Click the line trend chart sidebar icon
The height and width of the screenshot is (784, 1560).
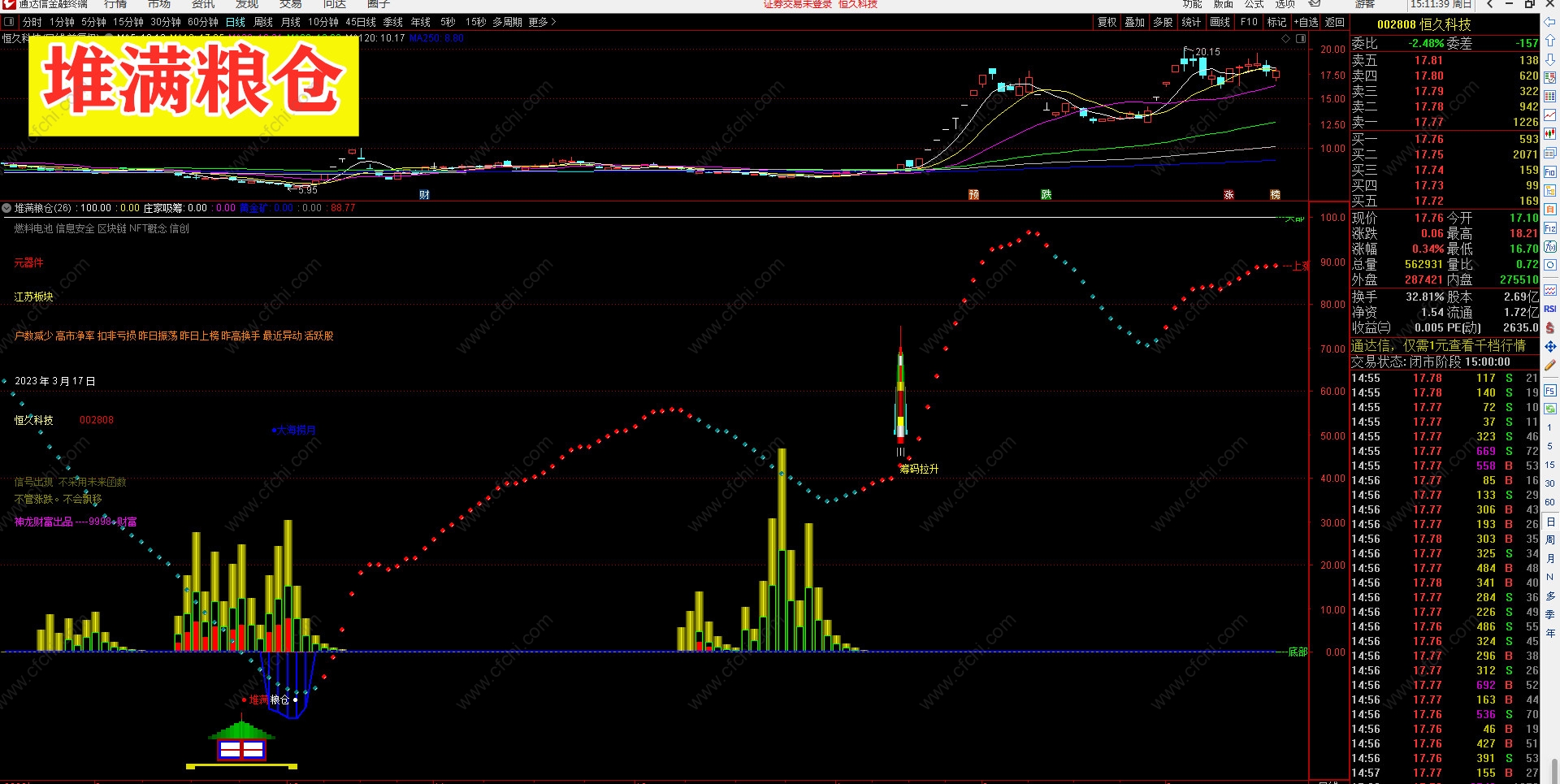point(1550,115)
